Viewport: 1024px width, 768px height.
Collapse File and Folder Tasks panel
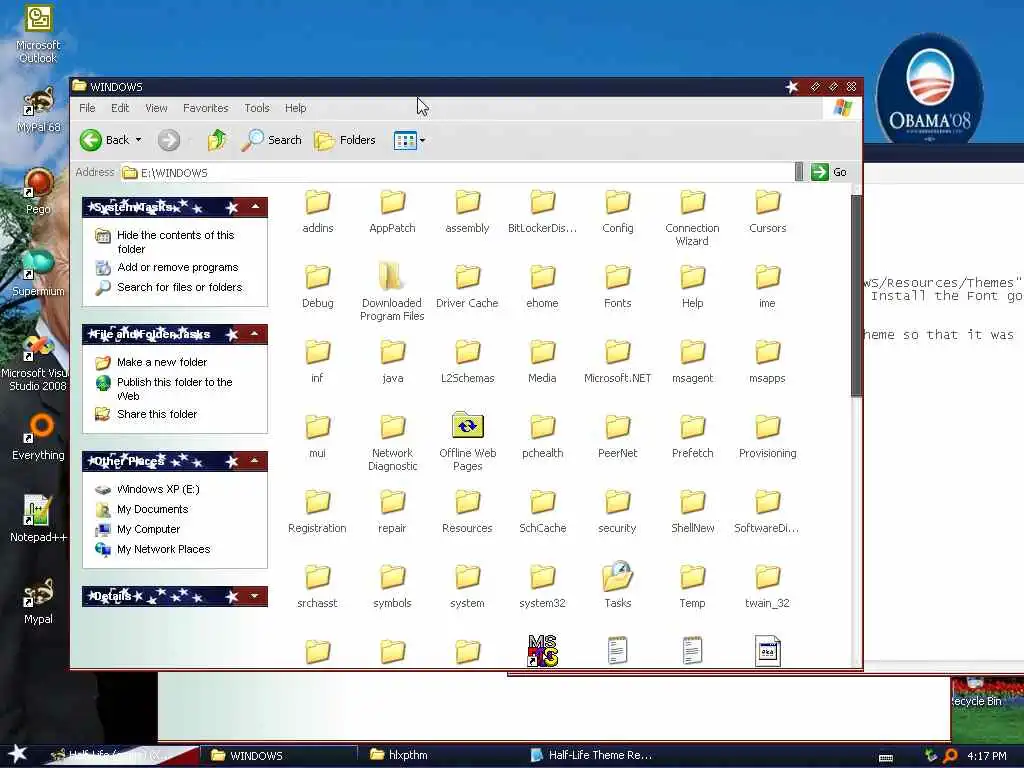[255, 334]
